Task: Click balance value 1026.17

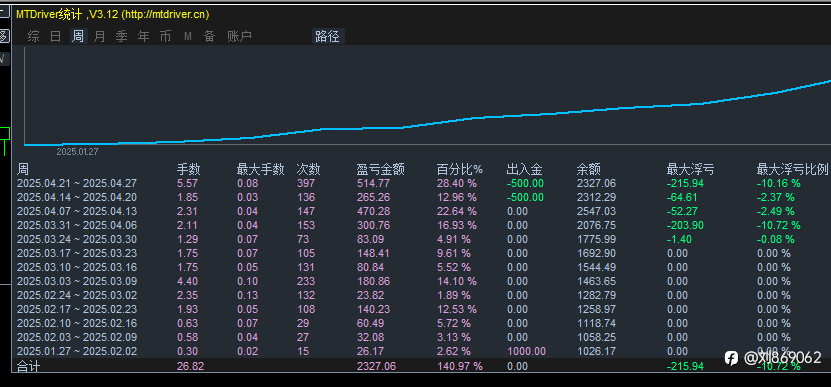Action: point(596,351)
